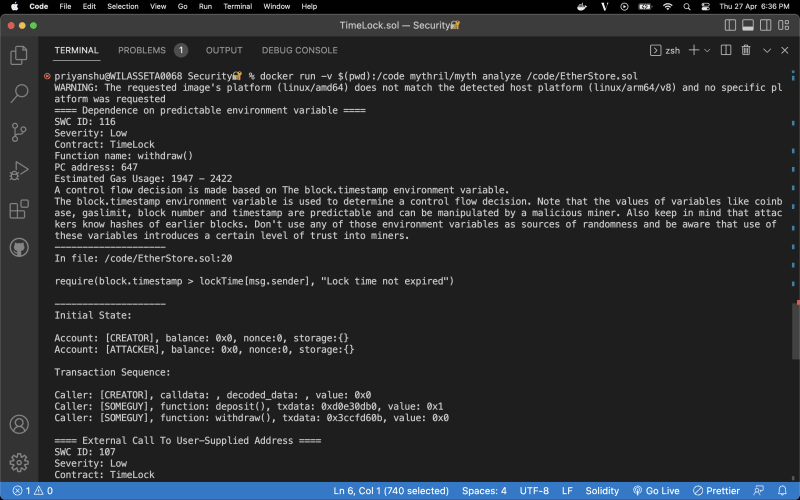Open Source Control view
Image resolution: width=800 pixels, height=500 pixels.
(19, 132)
